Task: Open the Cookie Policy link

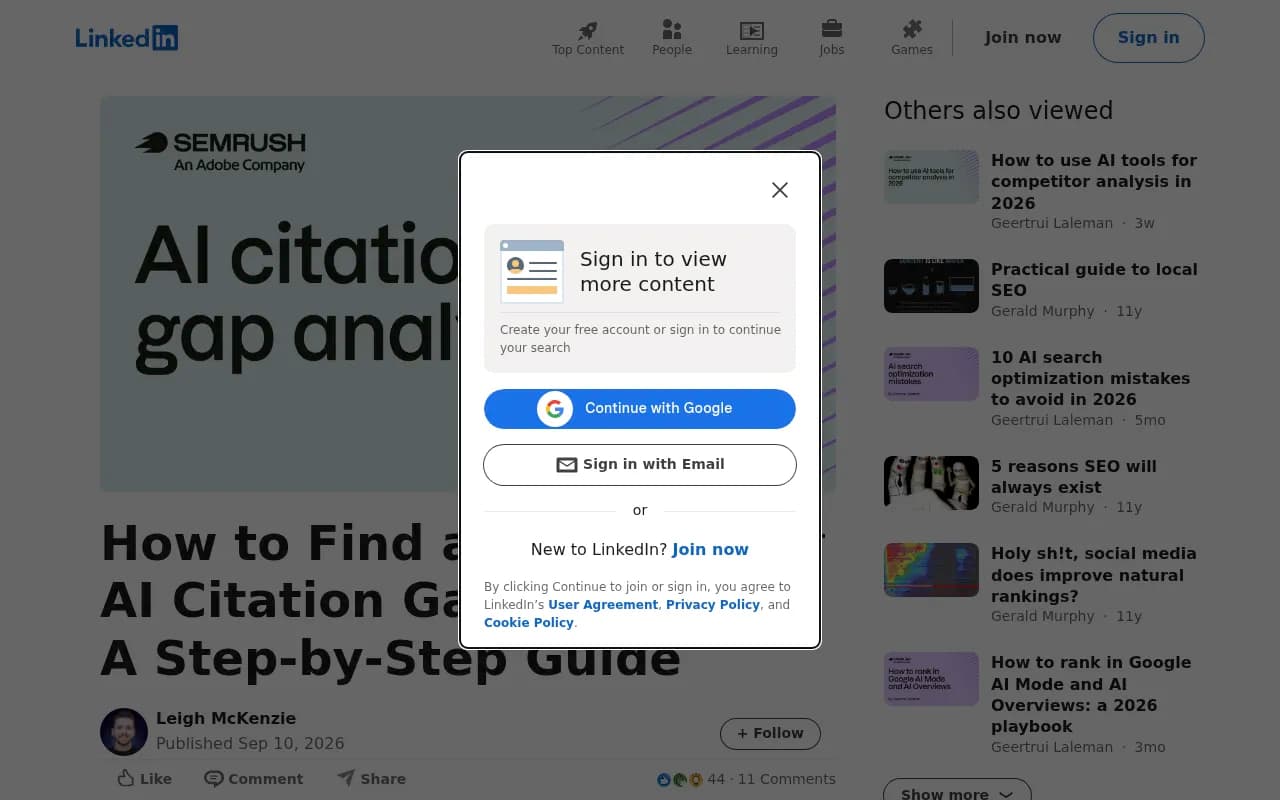Action: (529, 623)
